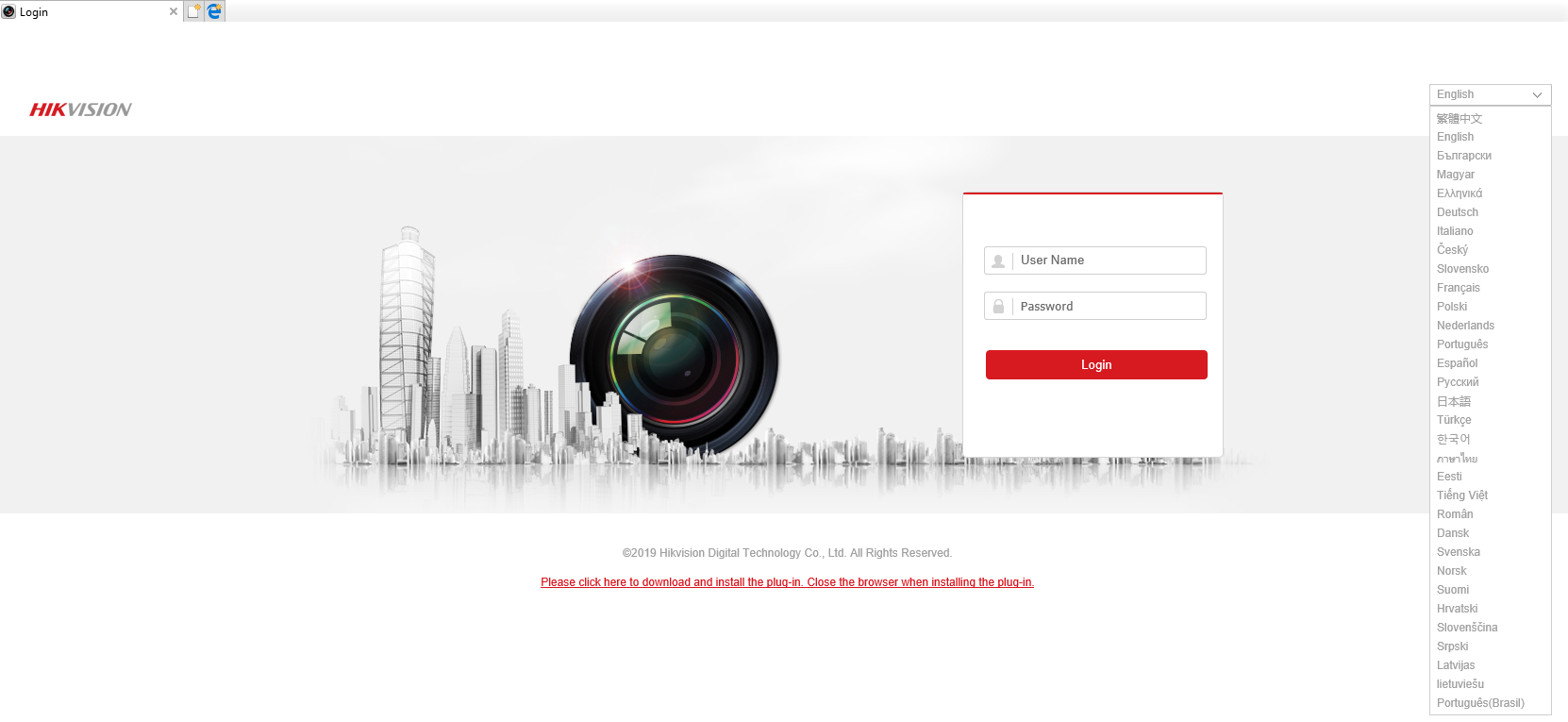
Task: Select Român language option
Action: [1455, 514]
